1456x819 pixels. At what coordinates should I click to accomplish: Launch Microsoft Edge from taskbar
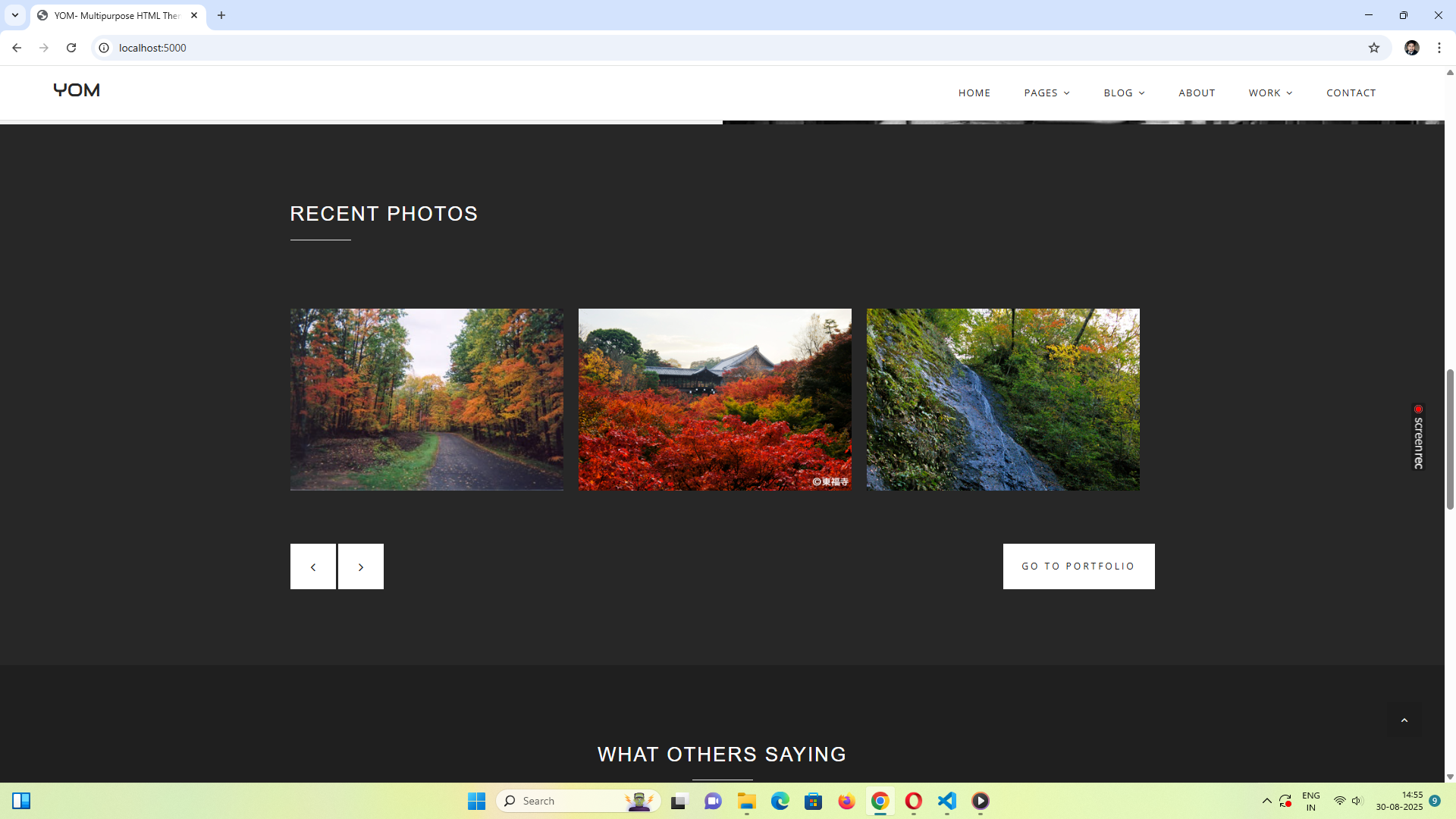(x=780, y=801)
